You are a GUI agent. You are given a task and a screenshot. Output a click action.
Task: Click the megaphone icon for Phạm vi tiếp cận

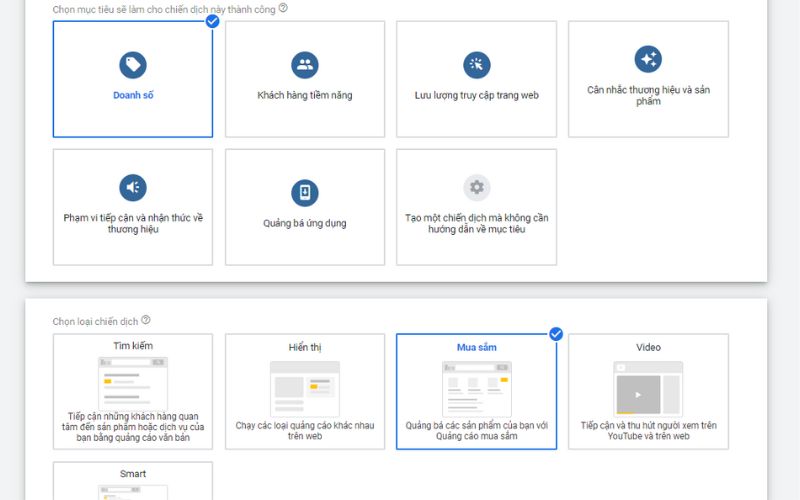tap(133, 187)
